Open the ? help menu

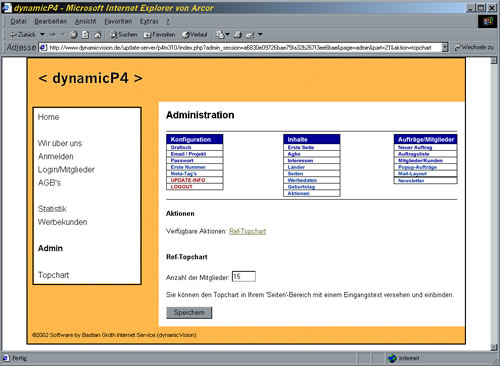(168, 21)
